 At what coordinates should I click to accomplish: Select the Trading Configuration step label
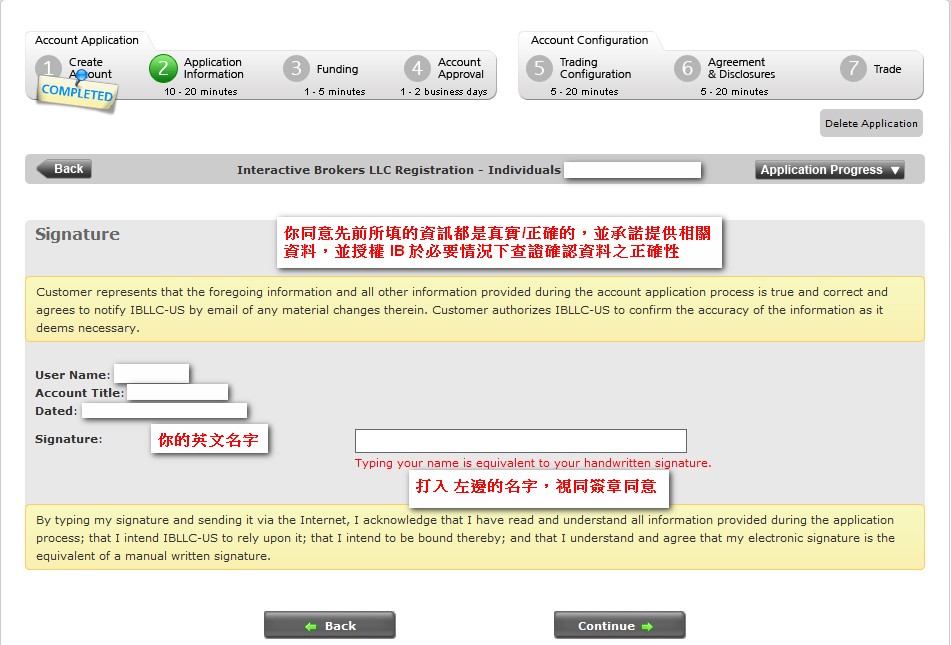595,68
